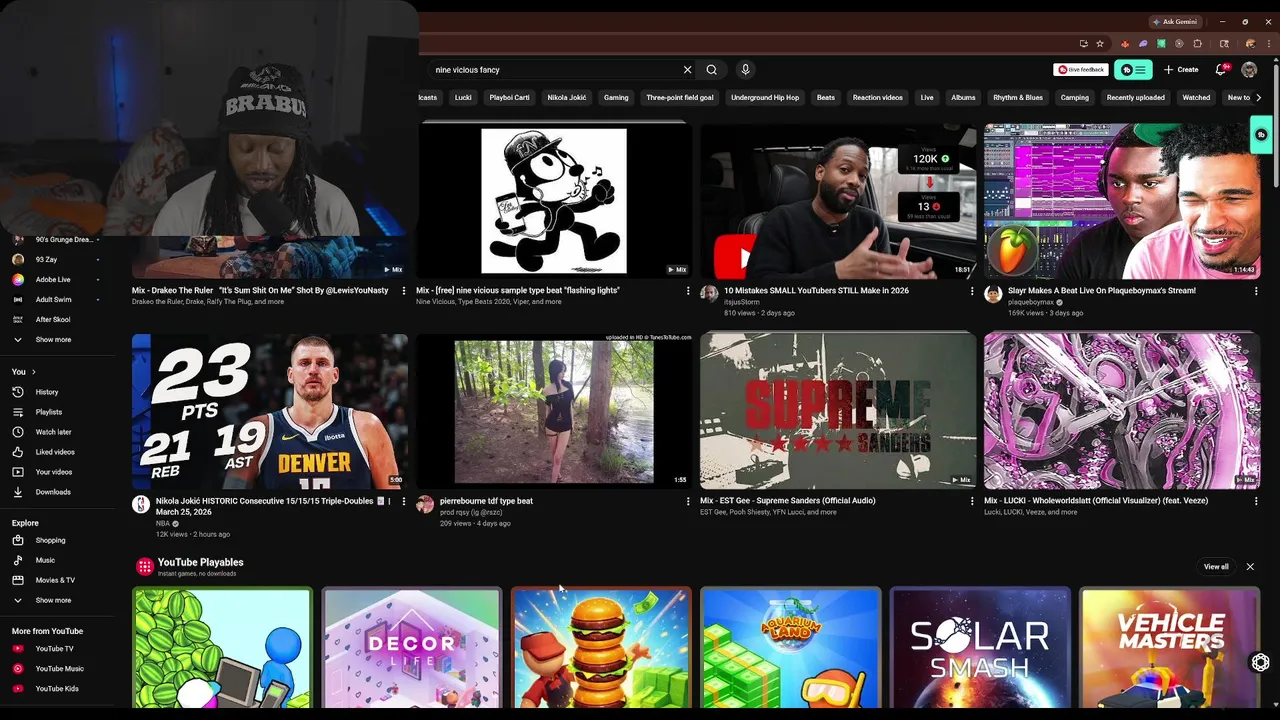Viewport: 1280px width, 720px height.
Task: Click the fox extension icon
Action: 1126,44
